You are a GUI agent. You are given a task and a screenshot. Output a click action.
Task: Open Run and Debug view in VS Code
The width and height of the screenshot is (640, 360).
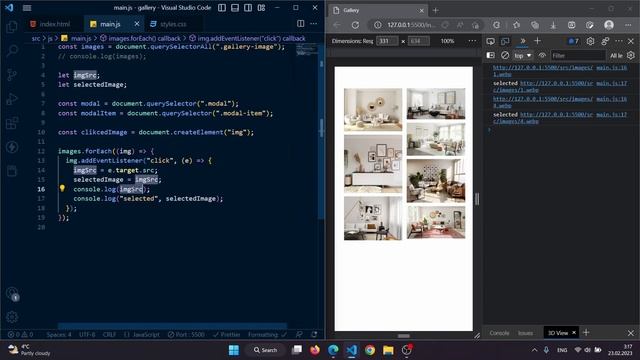[x=12, y=99]
